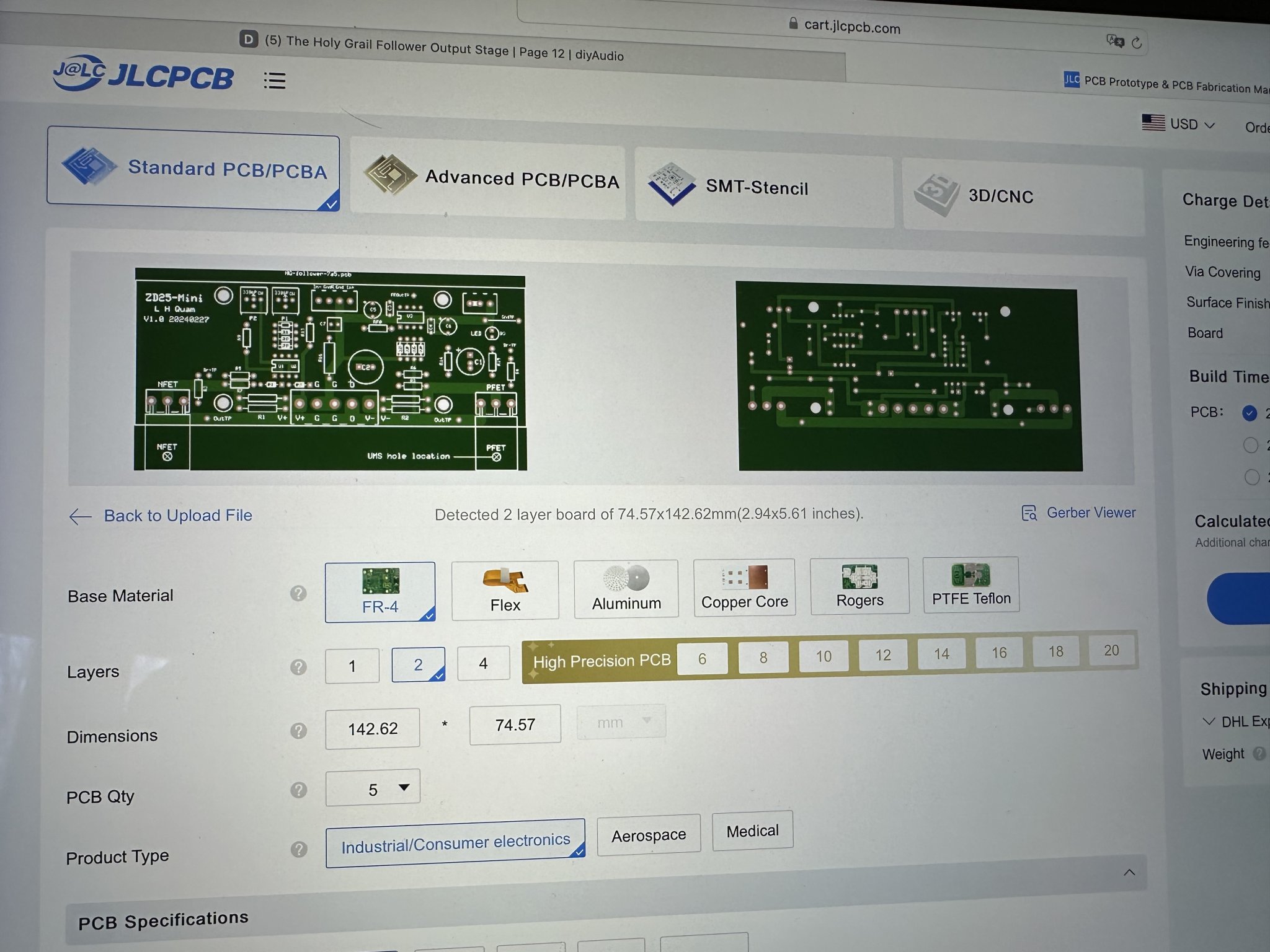1270x952 pixels.
Task: Click the Dimensions help question icon
Action: [x=298, y=731]
